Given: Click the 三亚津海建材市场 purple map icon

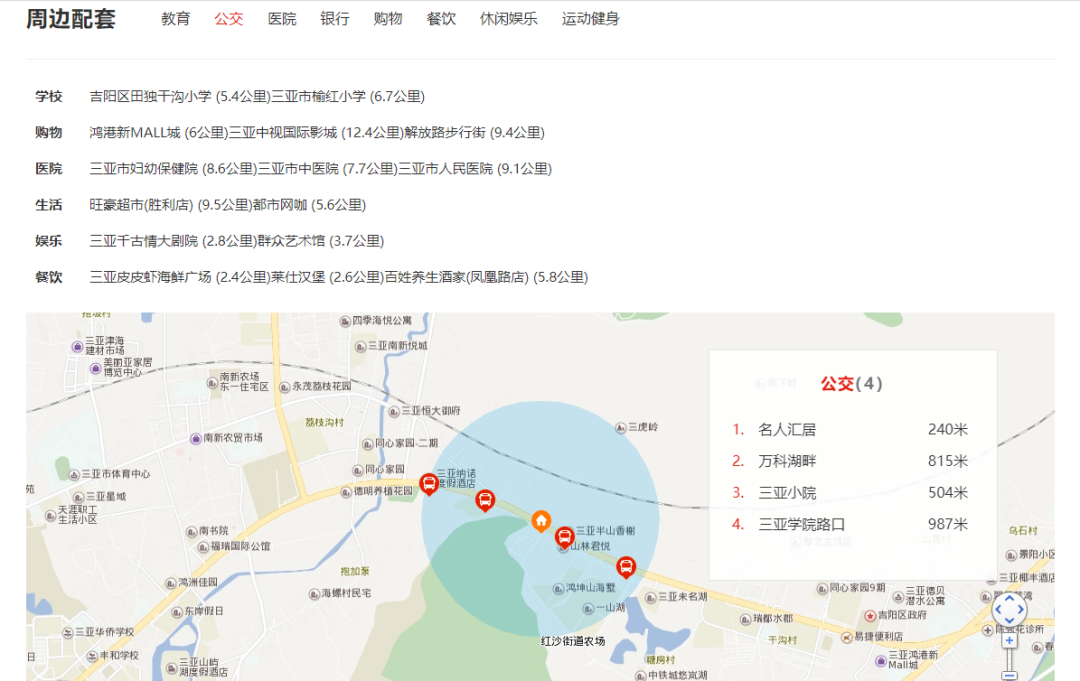Looking at the screenshot, I should 78,346.
